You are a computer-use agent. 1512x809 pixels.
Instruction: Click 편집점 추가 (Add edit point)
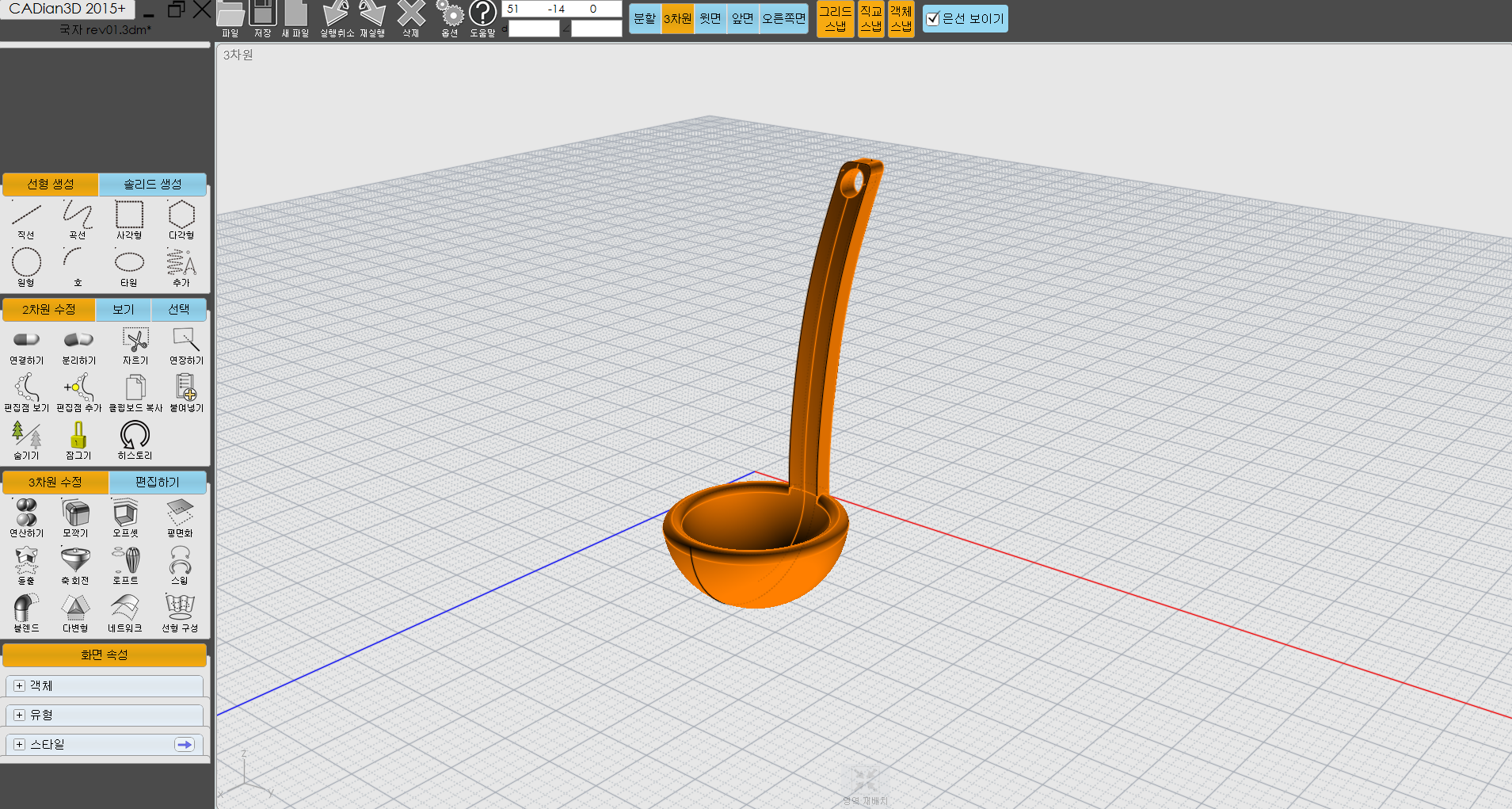pyautogui.click(x=78, y=387)
